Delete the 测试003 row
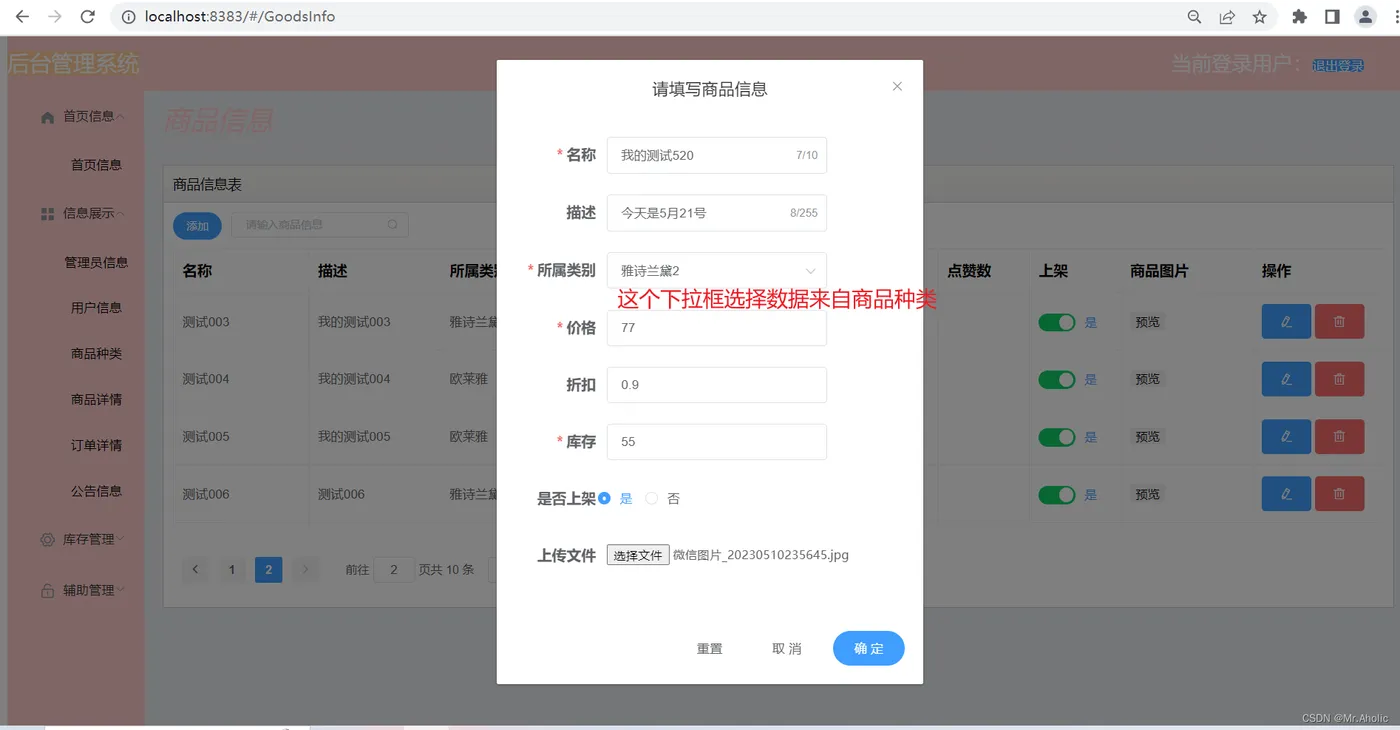This screenshot has height=730, width=1400. click(x=1339, y=322)
